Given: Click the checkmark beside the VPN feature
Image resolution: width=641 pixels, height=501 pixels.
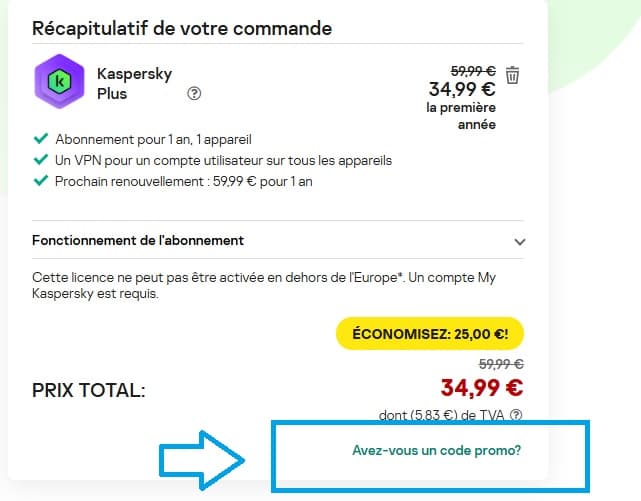Looking at the screenshot, I should [40, 160].
